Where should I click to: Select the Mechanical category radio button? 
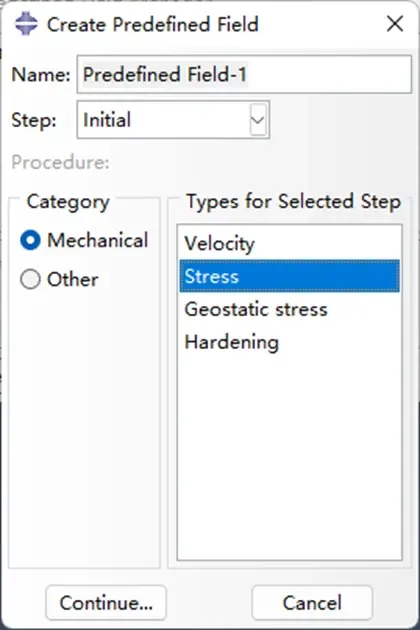pyautogui.click(x=30, y=240)
